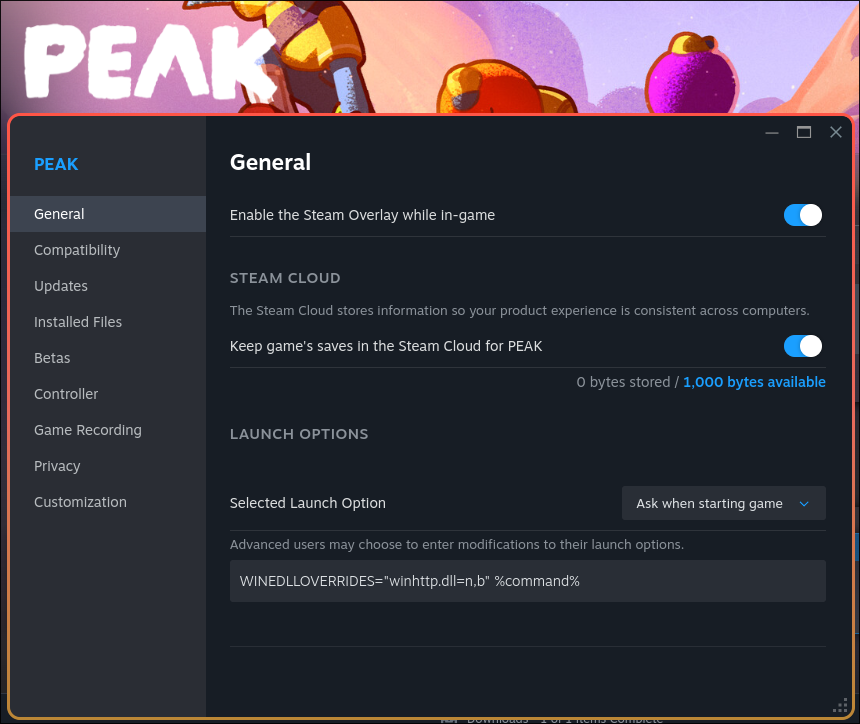The width and height of the screenshot is (860, 724).
Task: Click the maximize window icon
Action: 803,132
